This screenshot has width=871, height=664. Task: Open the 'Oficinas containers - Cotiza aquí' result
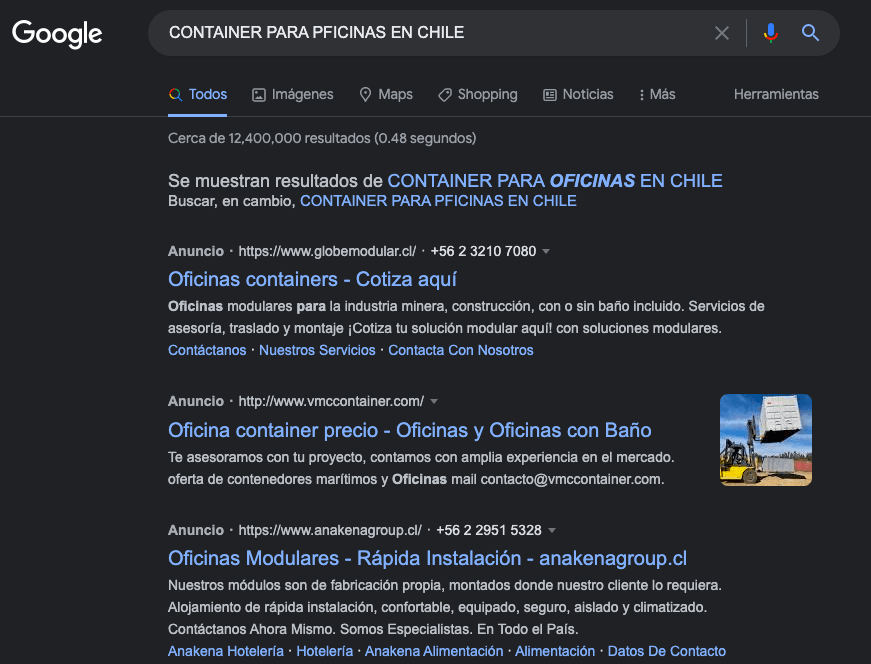312,279
